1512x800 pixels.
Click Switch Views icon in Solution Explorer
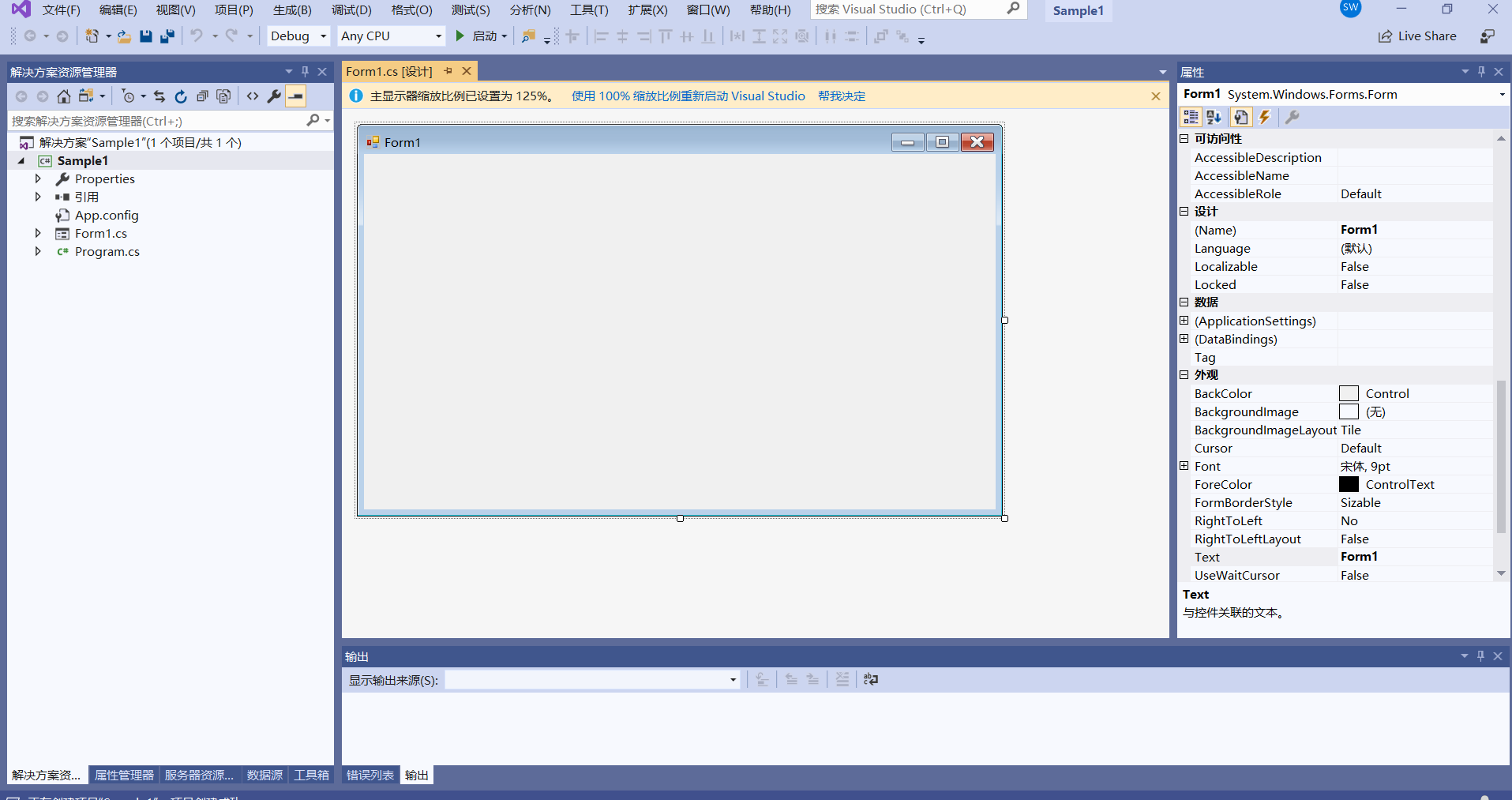tap(86, 96)
